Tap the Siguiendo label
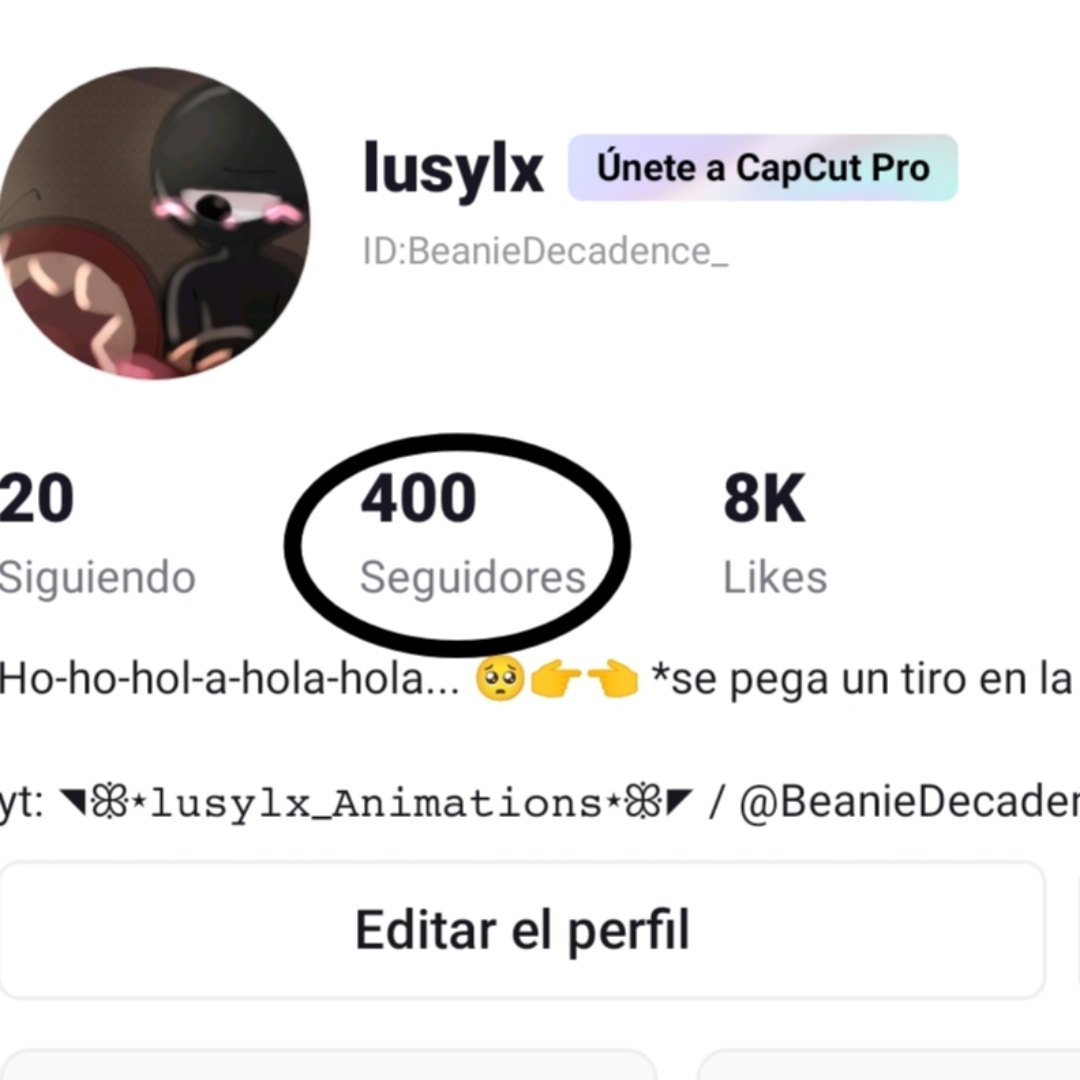This screenshot has height=1080, width=1080. click(97, 577)
